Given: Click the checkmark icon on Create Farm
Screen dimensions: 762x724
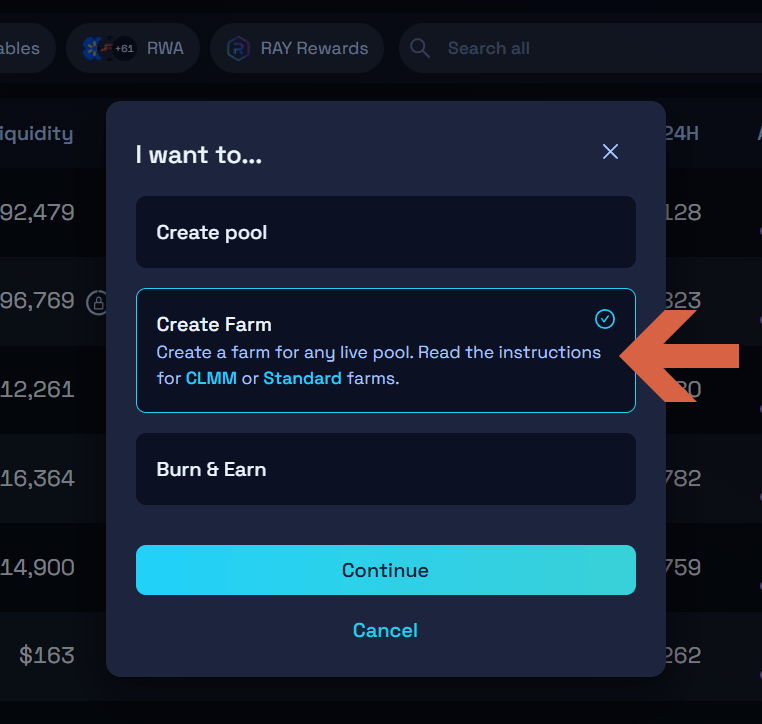Looking at the screenshot, I should [605, 319].
